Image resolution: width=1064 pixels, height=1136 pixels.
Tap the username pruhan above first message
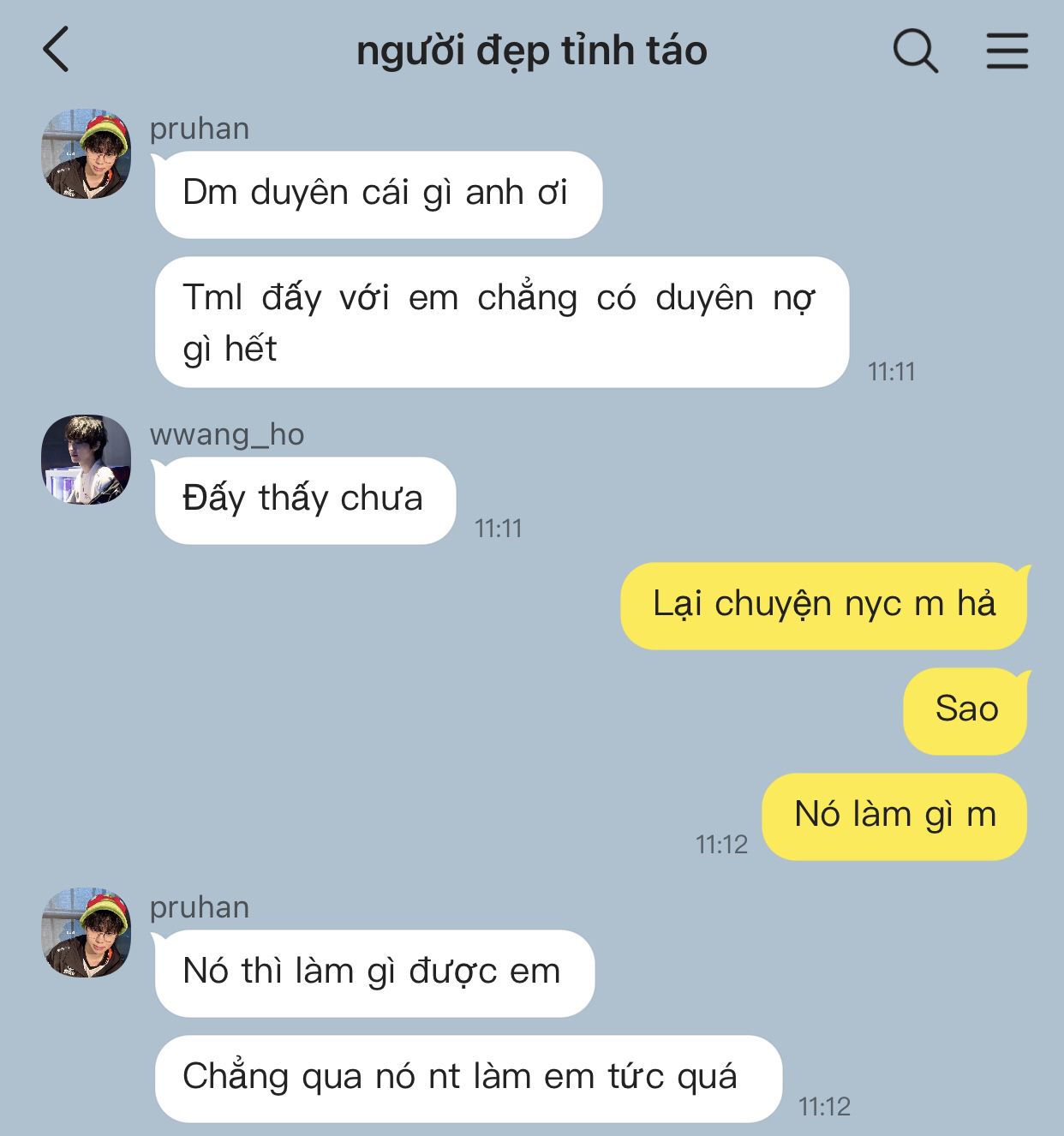tap(200, 129)
